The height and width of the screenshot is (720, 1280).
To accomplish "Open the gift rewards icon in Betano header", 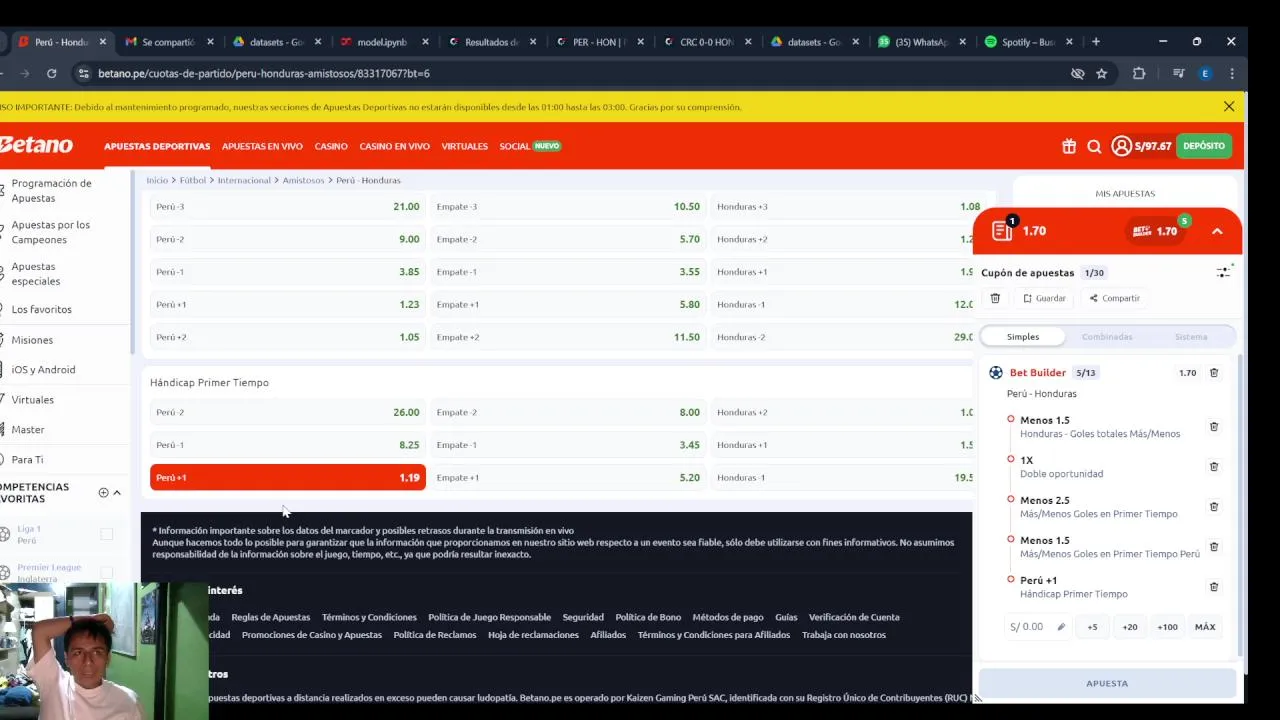I will 1069,146.
